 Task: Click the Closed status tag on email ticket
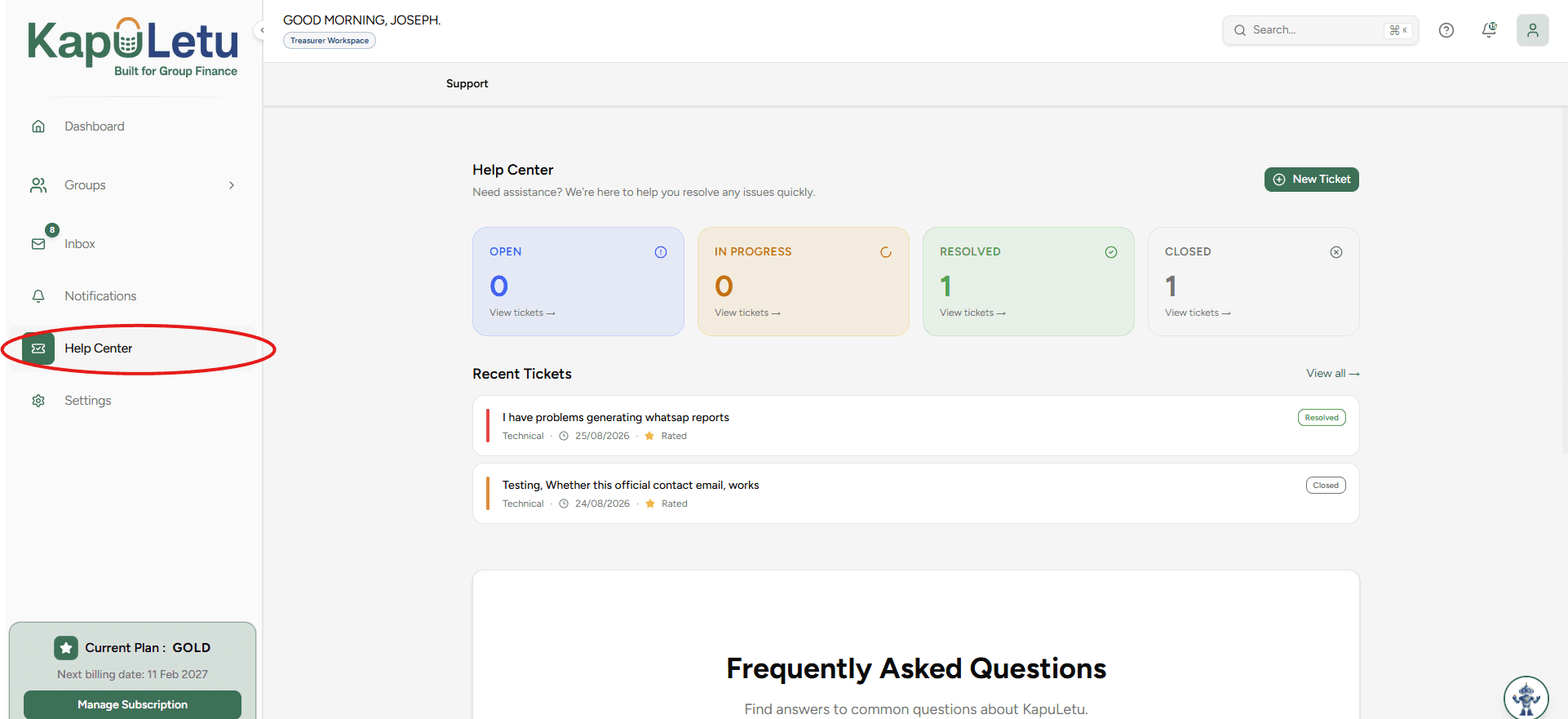(x=1326, y=486)
